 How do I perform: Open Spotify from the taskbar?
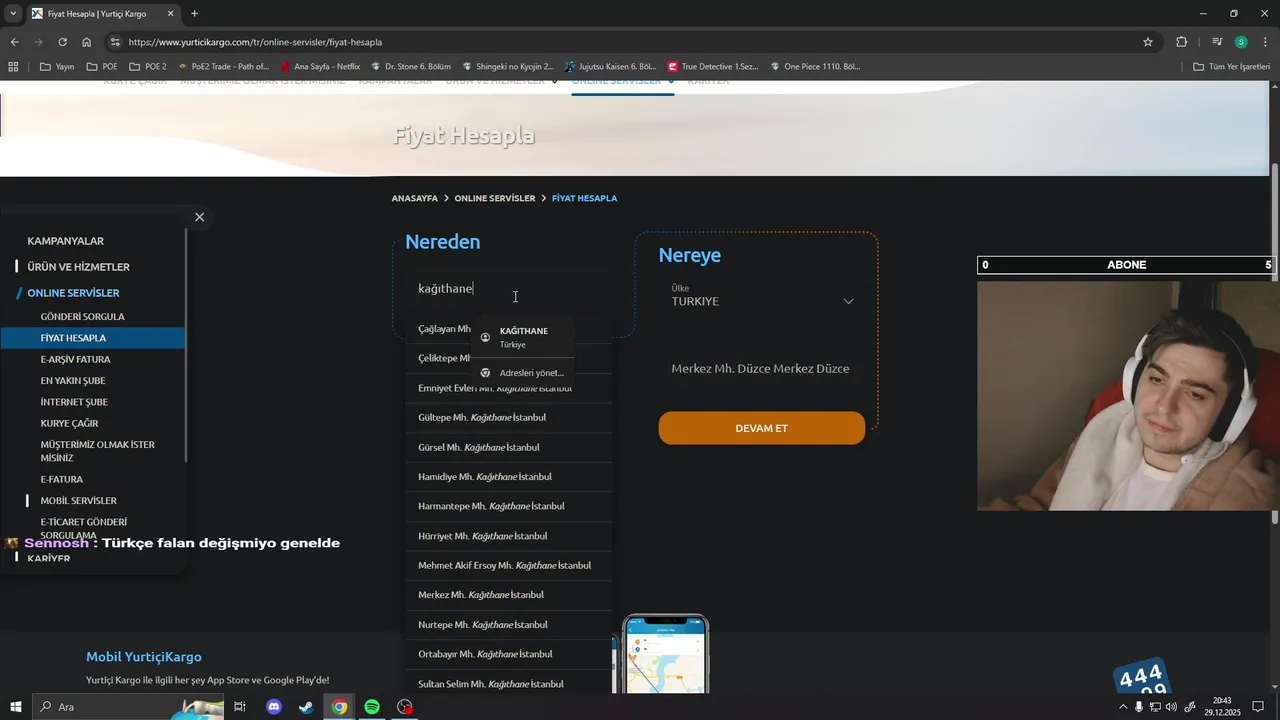(x=372, y=707)
